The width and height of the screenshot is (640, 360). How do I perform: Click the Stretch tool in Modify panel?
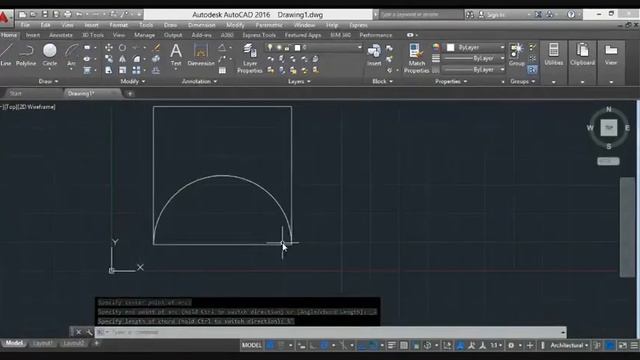click(109, 70)
